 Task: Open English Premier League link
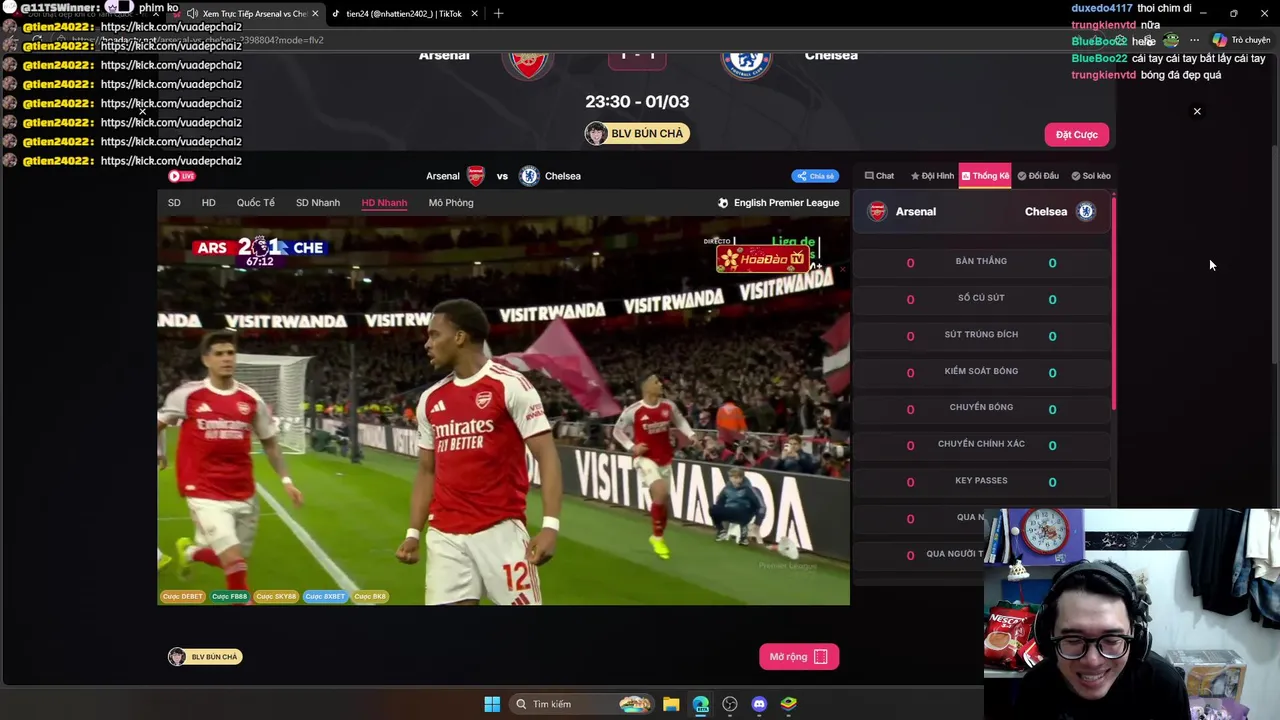coord(778,203)
